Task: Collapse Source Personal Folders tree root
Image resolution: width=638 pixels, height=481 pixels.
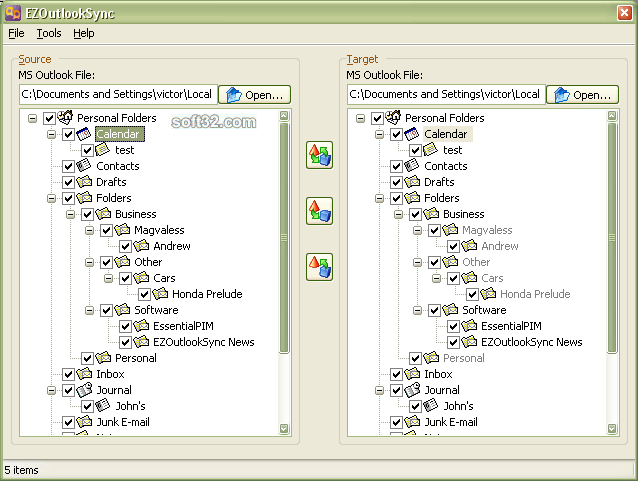Action: pyautogui.click(x=33, y=118)
